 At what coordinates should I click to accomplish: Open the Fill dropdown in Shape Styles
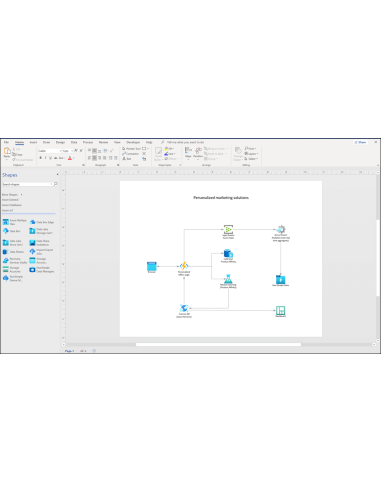tap(169, 149)
